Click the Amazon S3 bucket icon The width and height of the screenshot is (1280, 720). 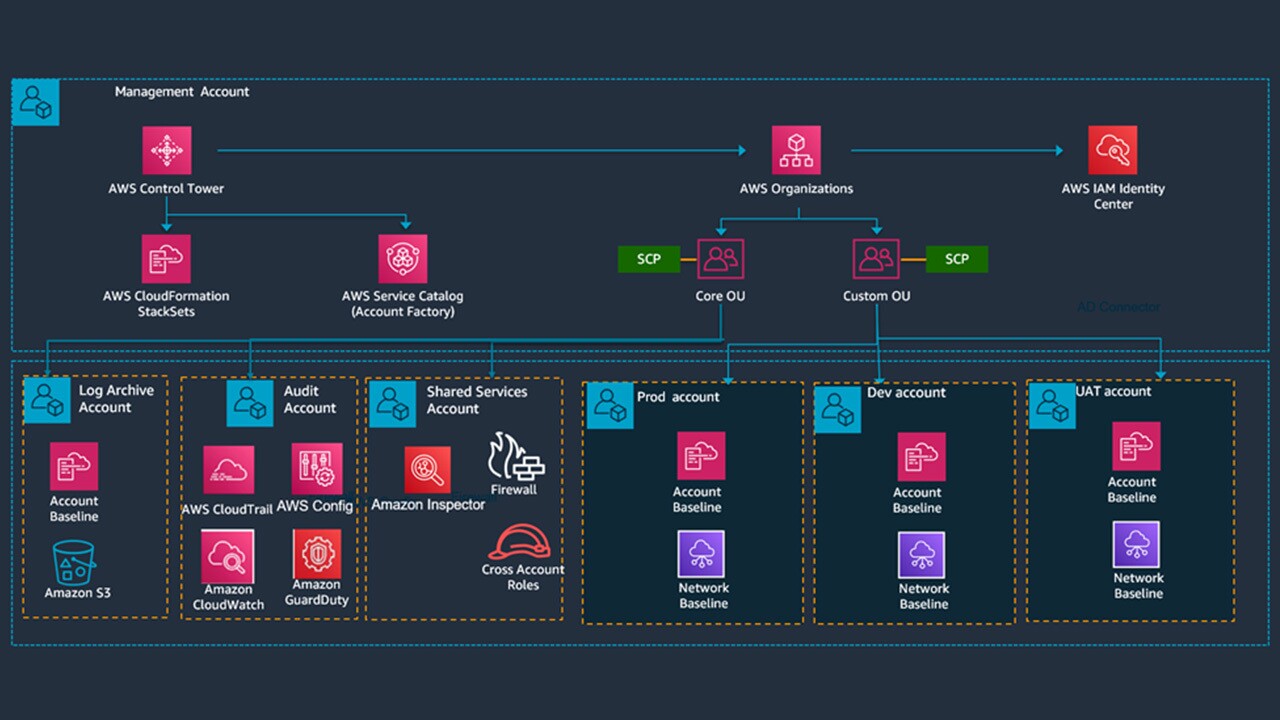pos(75,561)
